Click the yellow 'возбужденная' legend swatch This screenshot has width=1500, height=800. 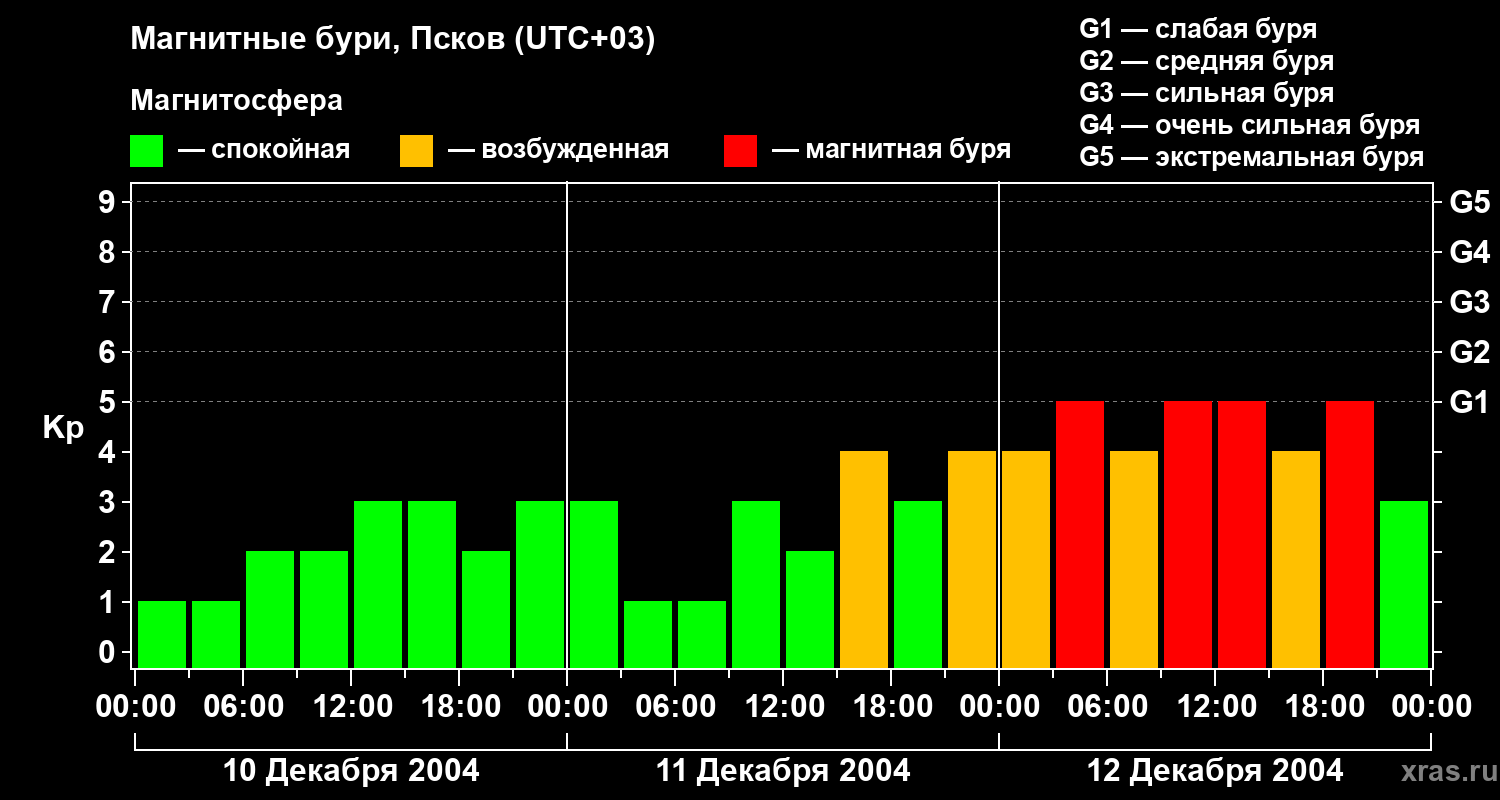pos(416,151)
